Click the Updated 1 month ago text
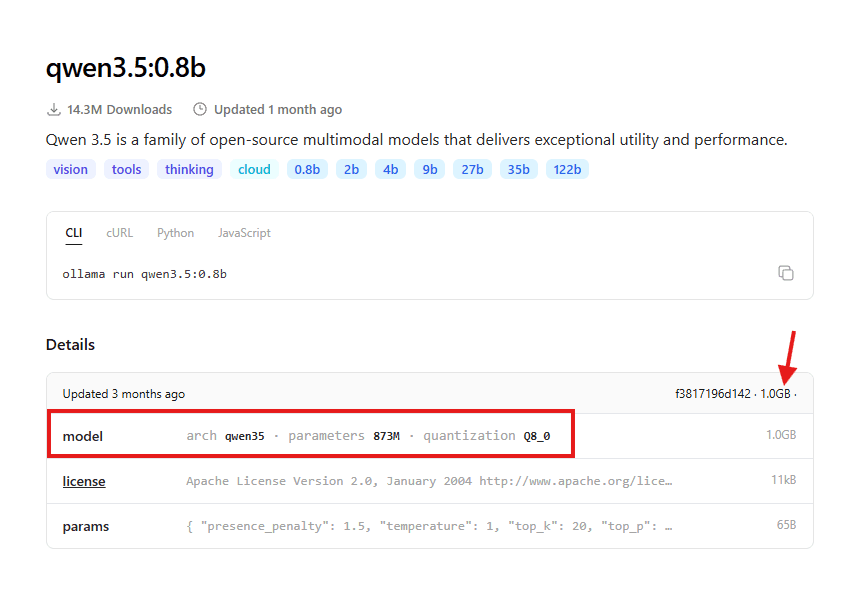The image size is (867, 596). coord(278,109)
